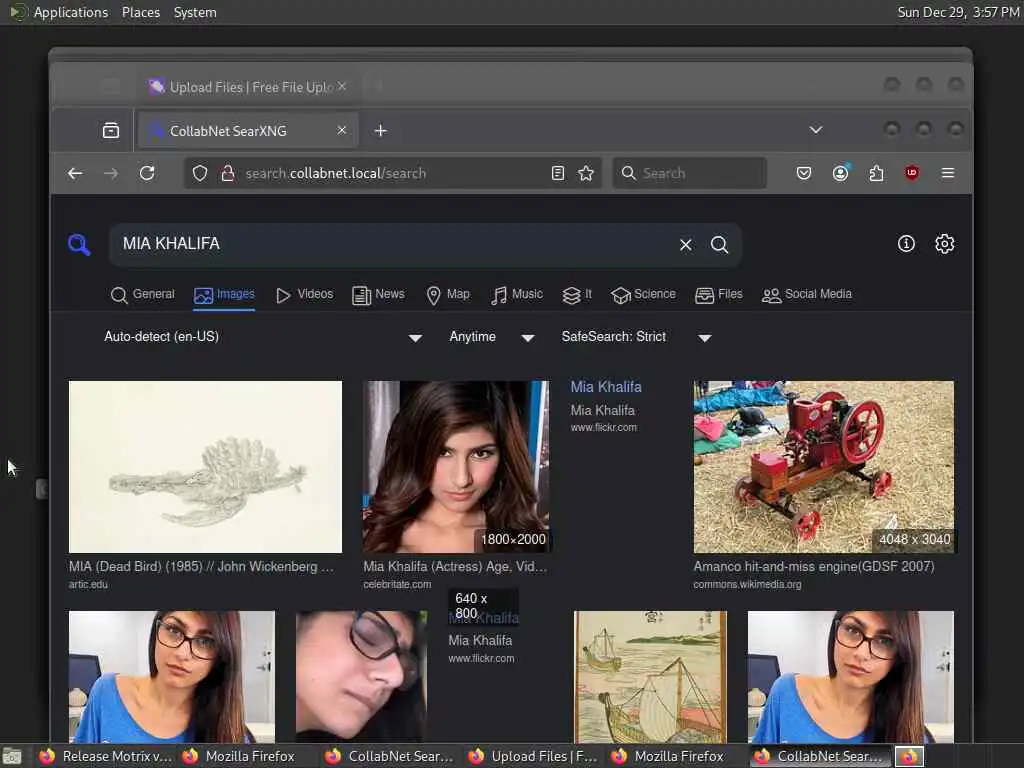
Task: Open the Places menu
Action: click(141, 12)
